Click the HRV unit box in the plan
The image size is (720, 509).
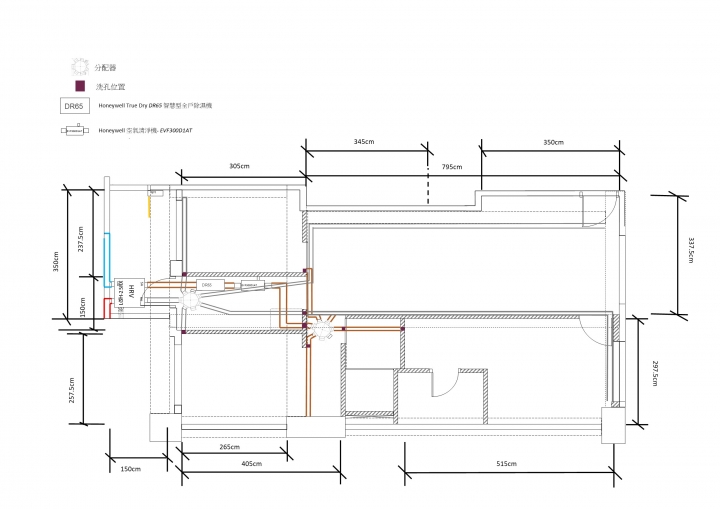pyautogui.click(x=129, y=293)
